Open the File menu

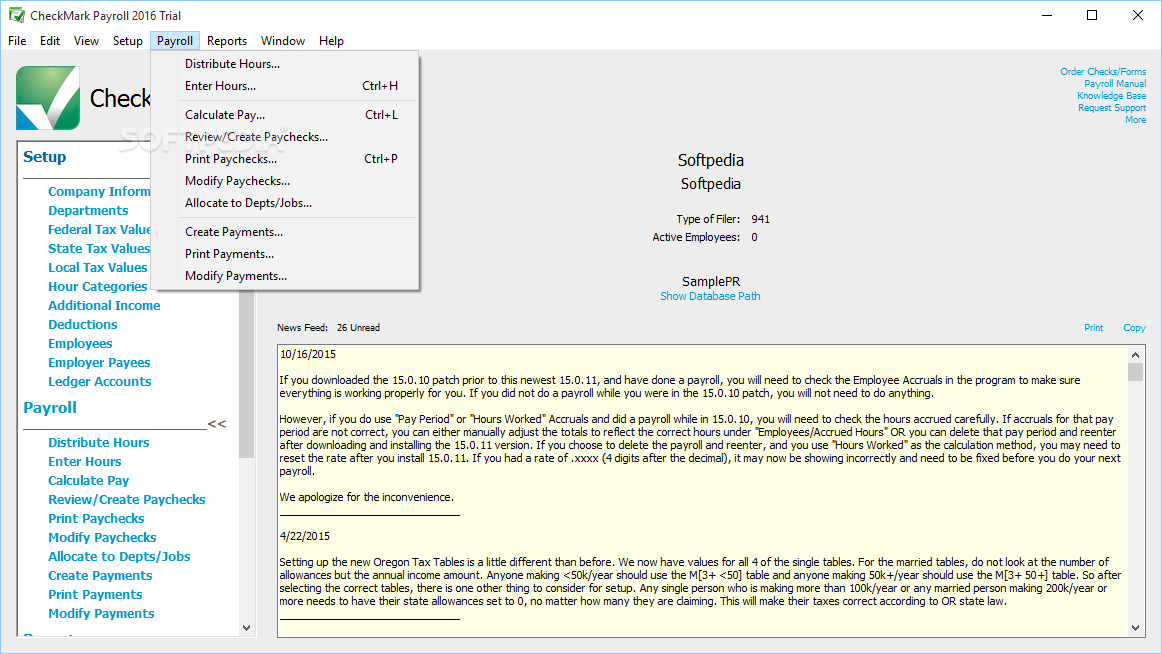(x=17, y=41)
